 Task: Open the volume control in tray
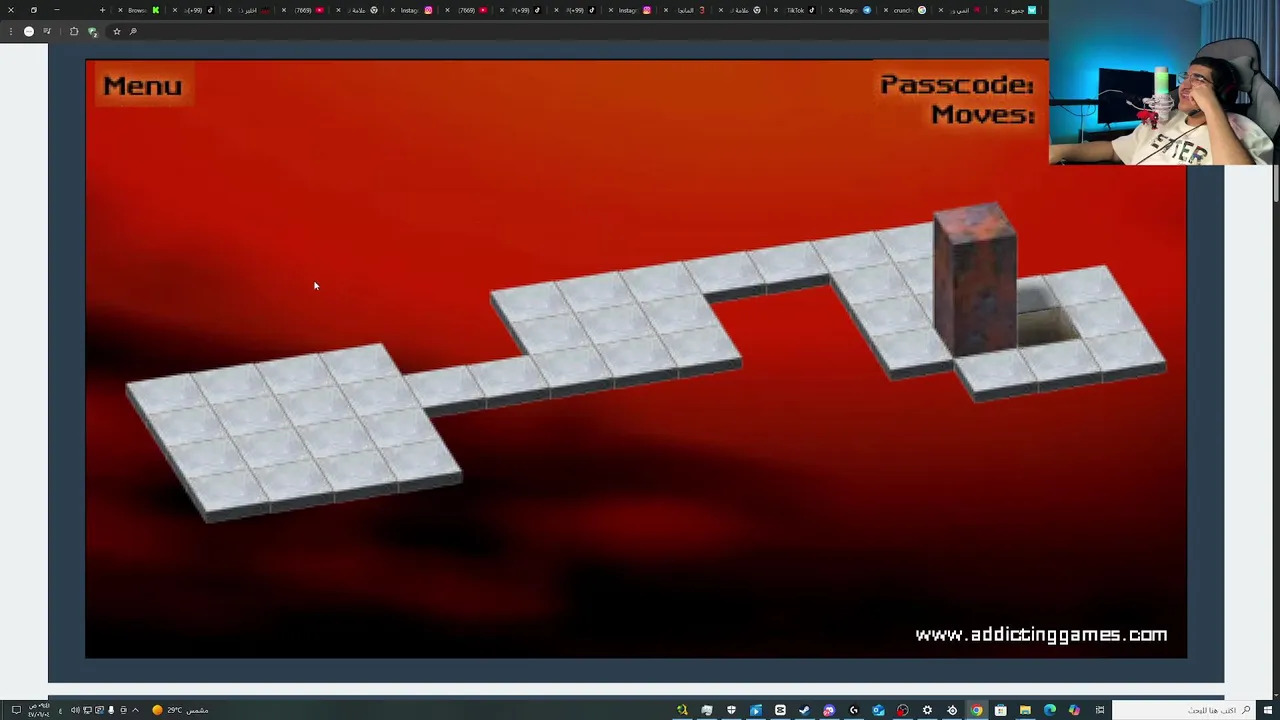coord(75,710)
